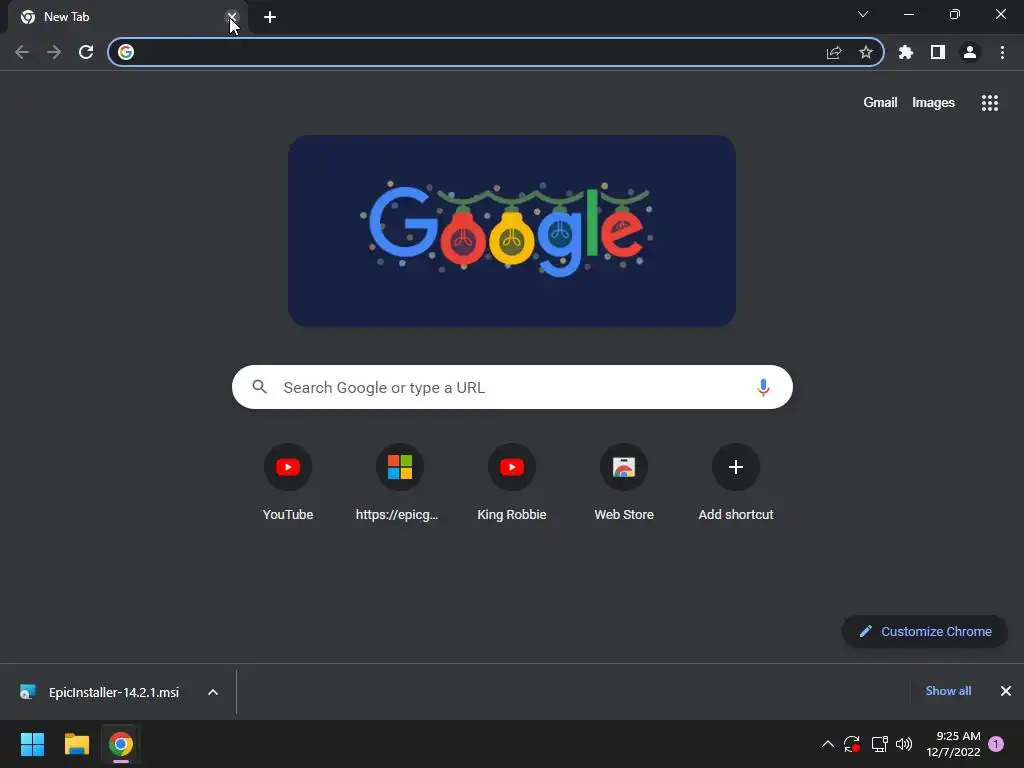Click the Google holiday doodle
The image size is (1024, 768).
[512, 231]
